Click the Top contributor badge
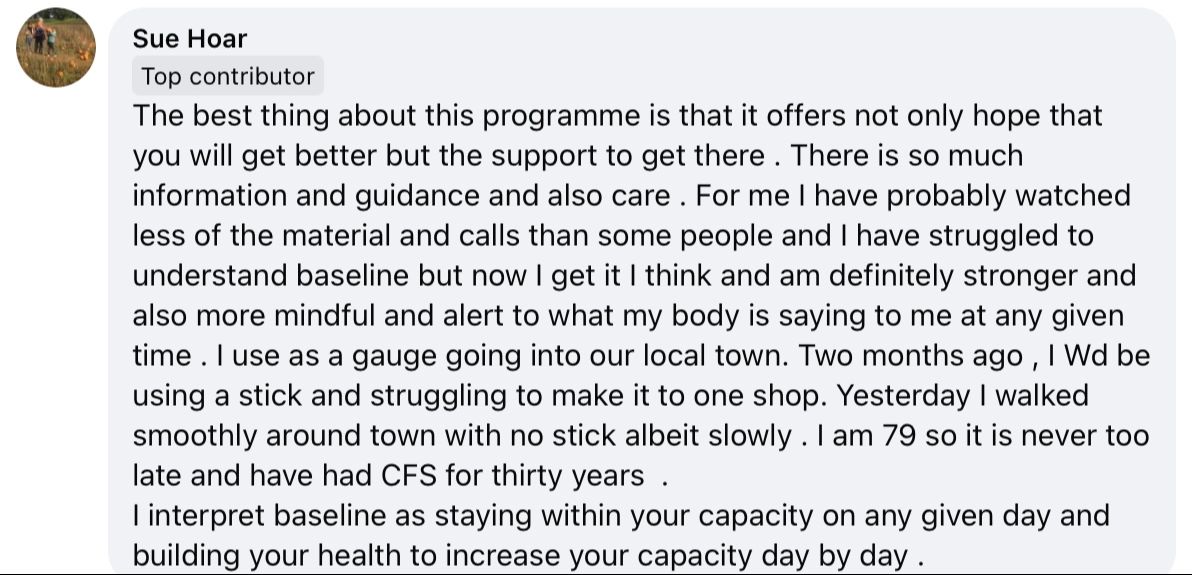 (228, 76)
